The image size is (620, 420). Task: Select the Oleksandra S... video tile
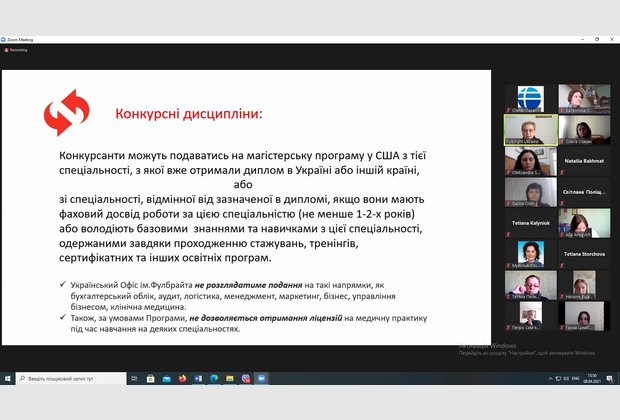tap(531, 161)
